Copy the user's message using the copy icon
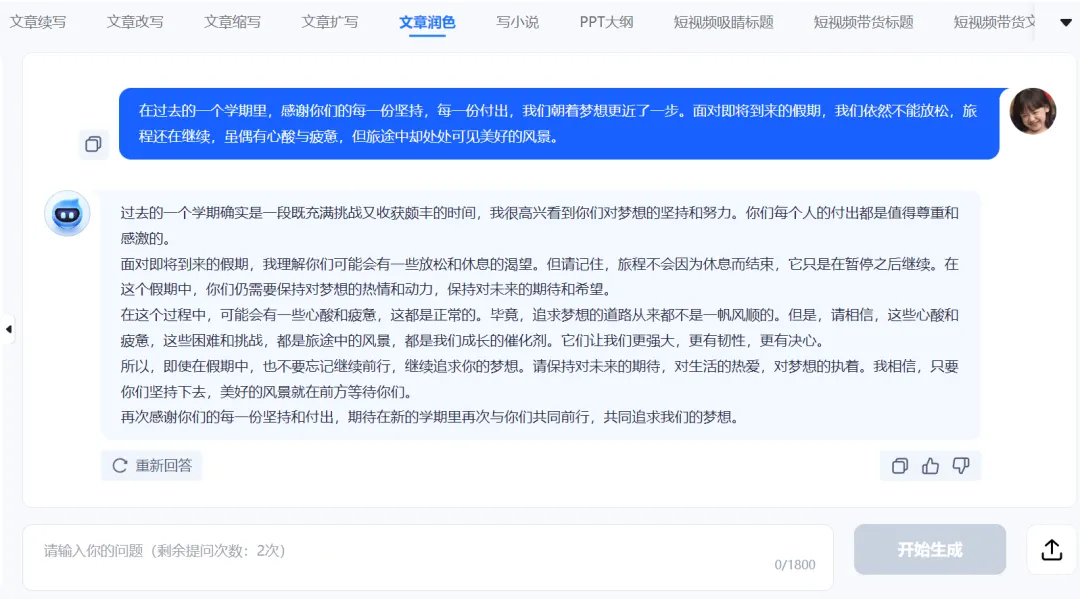Screen dimensions: 1080x599 point(94,144)
